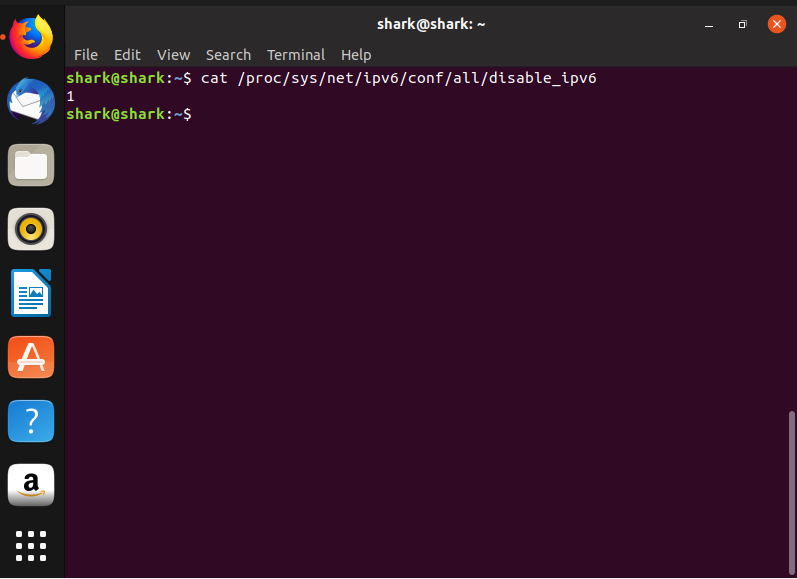Expand the View menu
Viewport: 797px width, 579px height.
[x=173, y=55]
